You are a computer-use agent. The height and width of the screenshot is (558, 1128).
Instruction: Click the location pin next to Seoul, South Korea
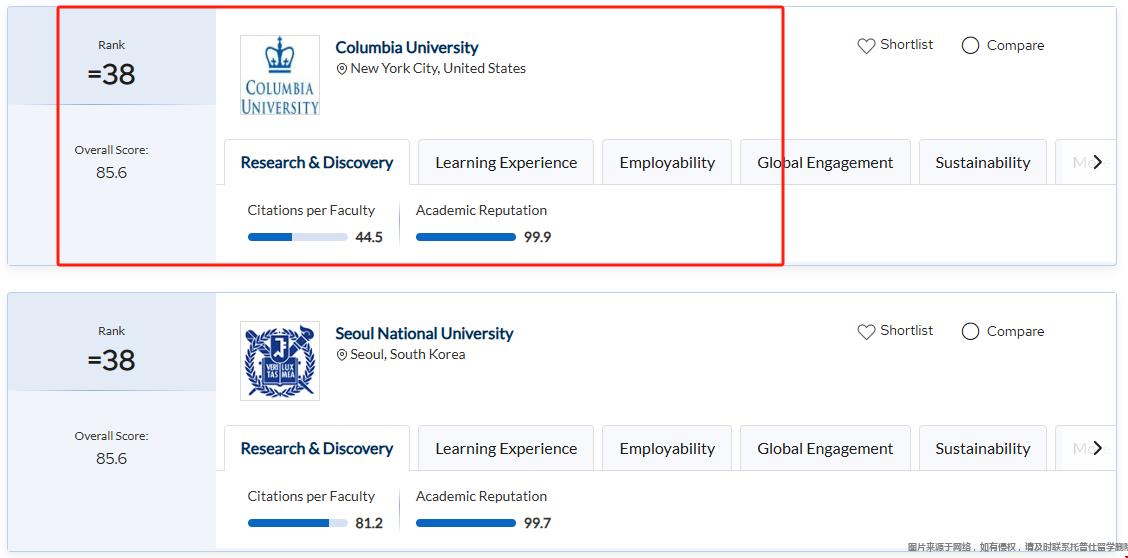tap(342, 356)
